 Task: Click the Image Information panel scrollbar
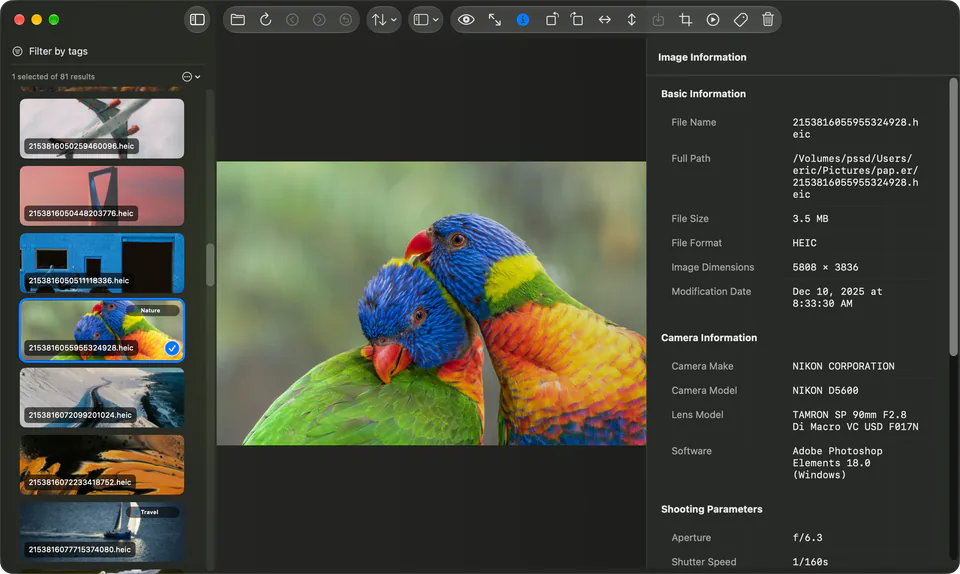coord(953,216)
